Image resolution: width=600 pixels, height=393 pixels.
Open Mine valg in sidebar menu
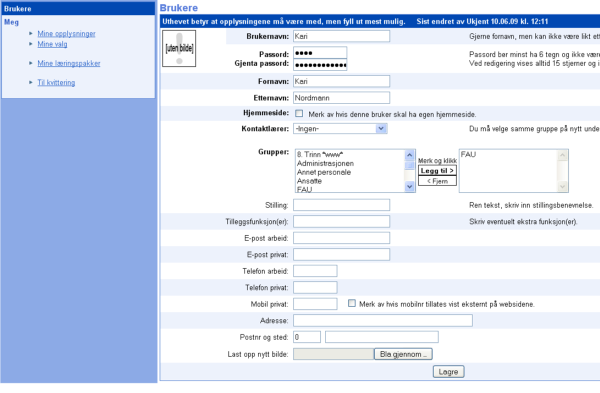pos(52,44)
